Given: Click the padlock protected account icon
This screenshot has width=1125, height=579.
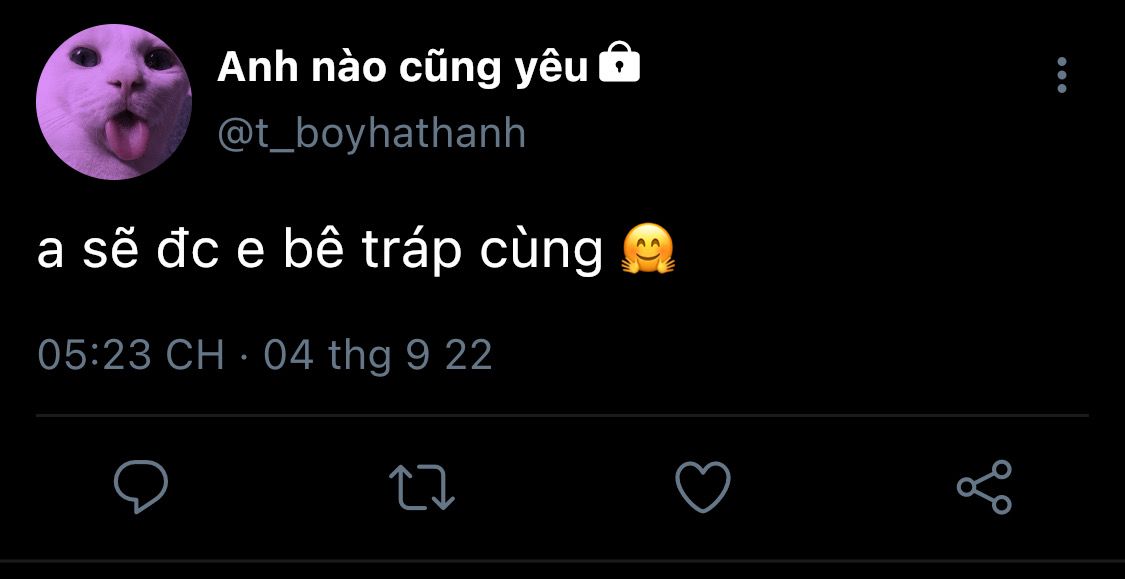Looking at the screenshot, I should tap(618, 62).
